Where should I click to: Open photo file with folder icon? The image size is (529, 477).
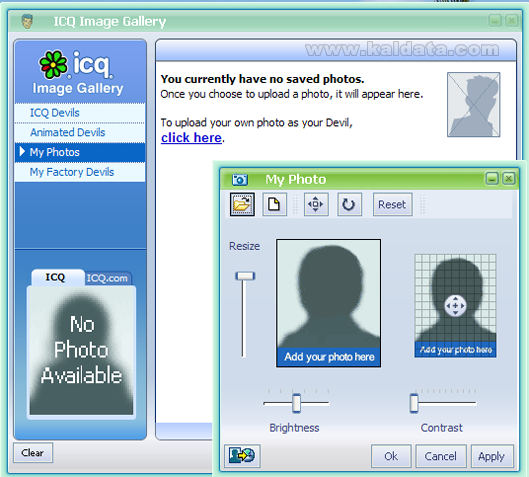[x=242, y=204]
